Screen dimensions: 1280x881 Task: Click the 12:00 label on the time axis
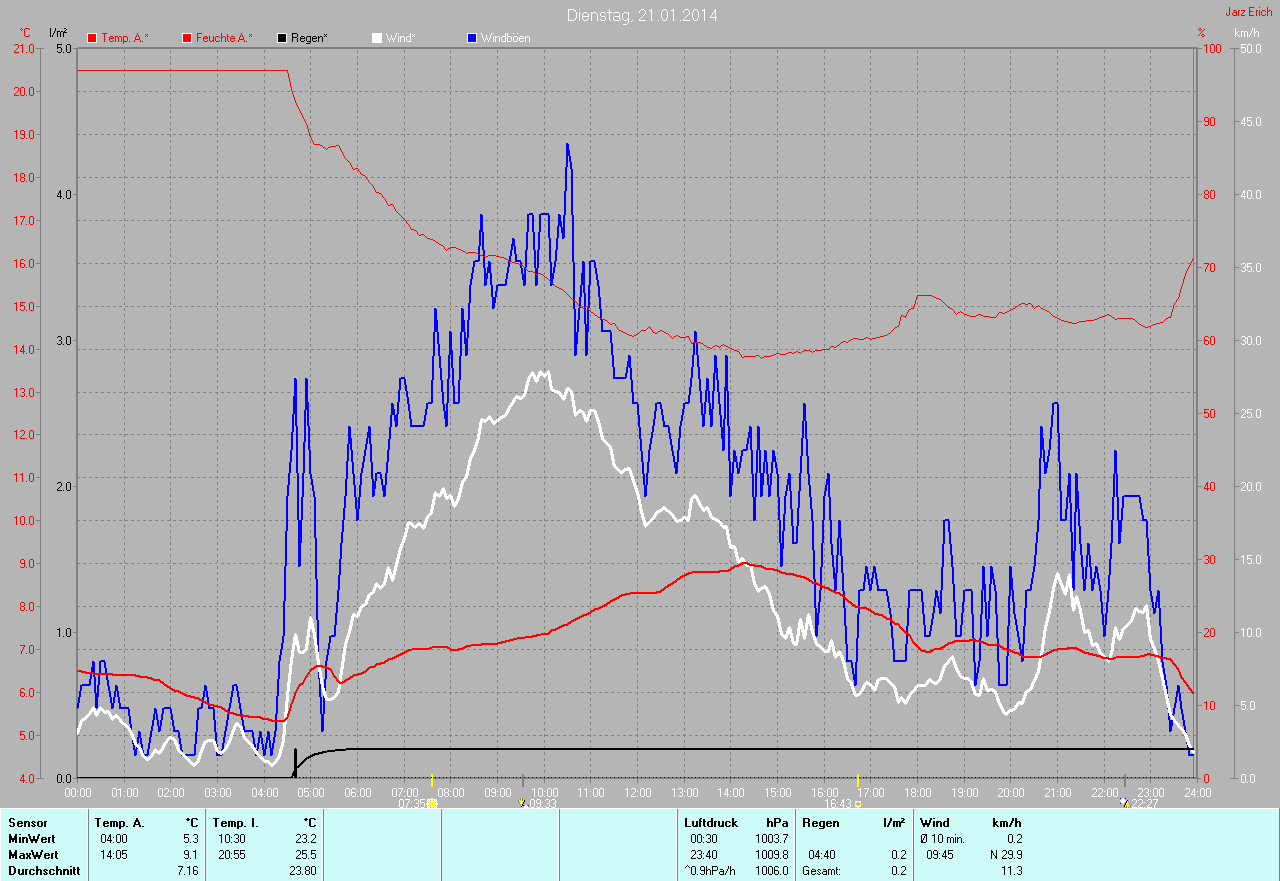point(638,792)
